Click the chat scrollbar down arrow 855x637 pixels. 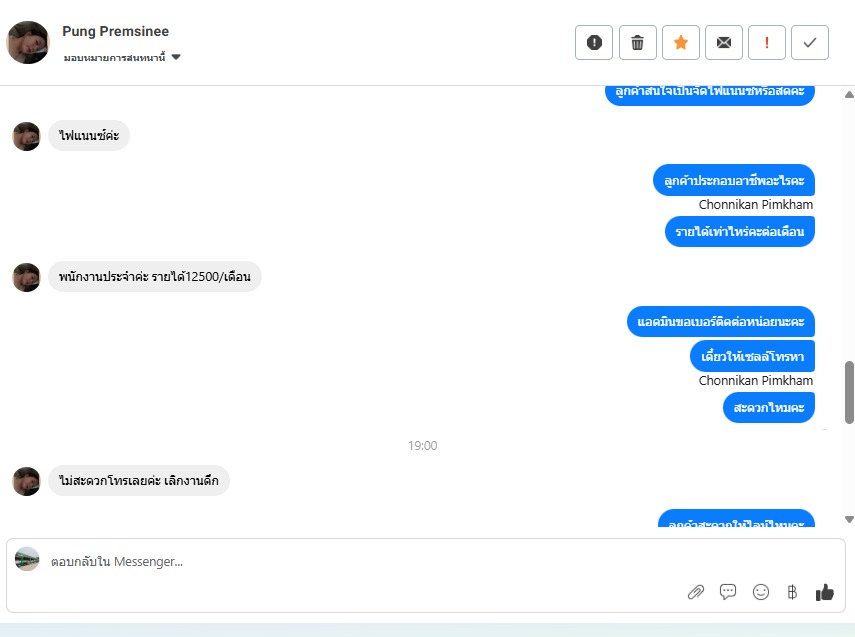[849, 519]
